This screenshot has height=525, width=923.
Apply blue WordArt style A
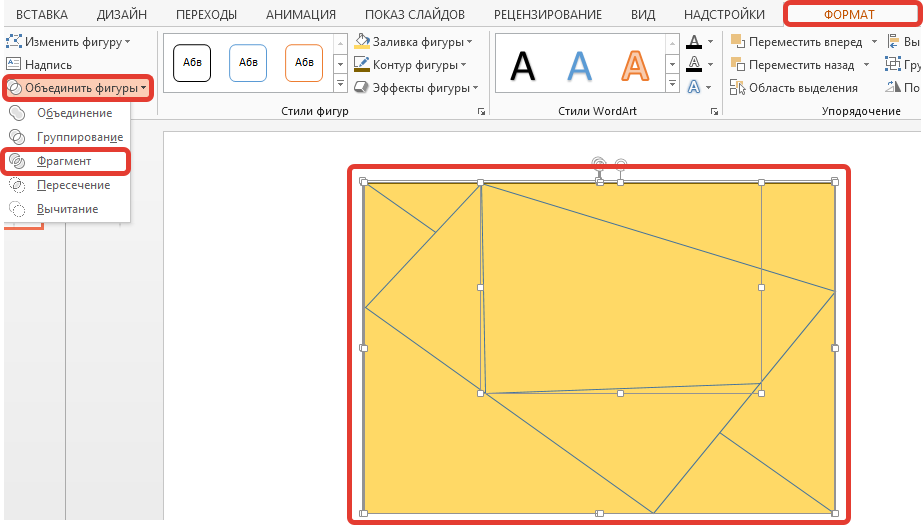click(580, 65)
